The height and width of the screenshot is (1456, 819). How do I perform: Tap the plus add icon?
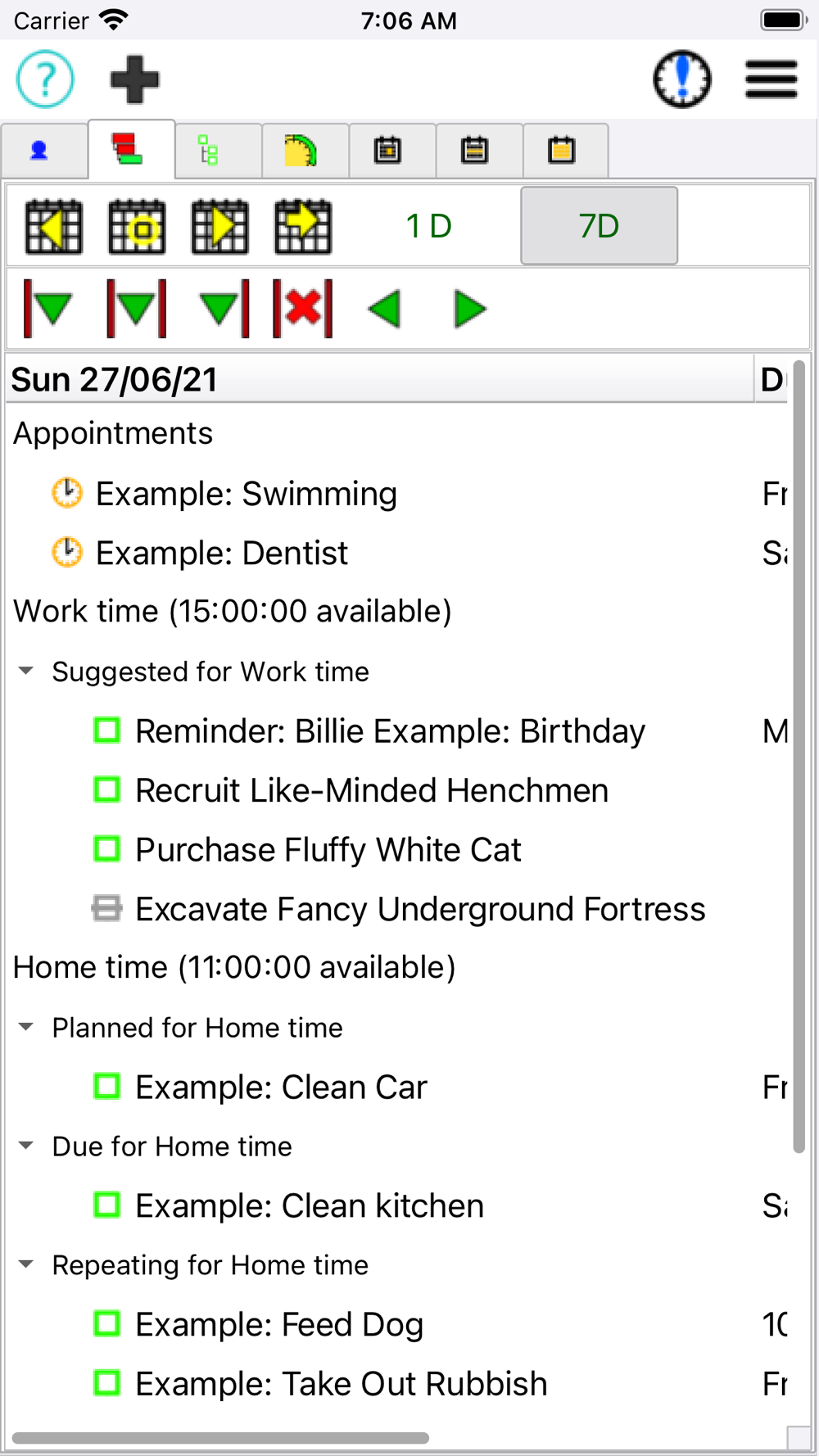click(134, 79)
